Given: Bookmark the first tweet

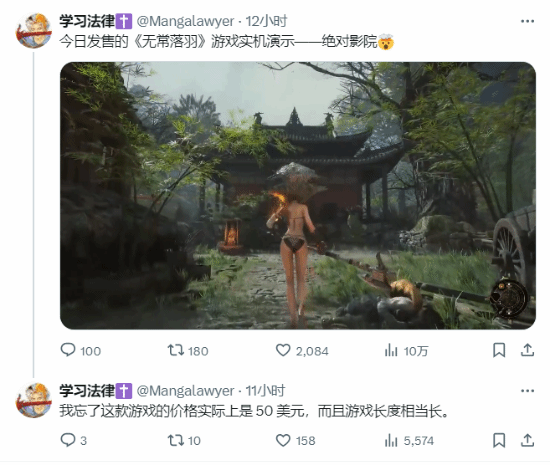Looking at the screenshot, I should tap(499, 350).
